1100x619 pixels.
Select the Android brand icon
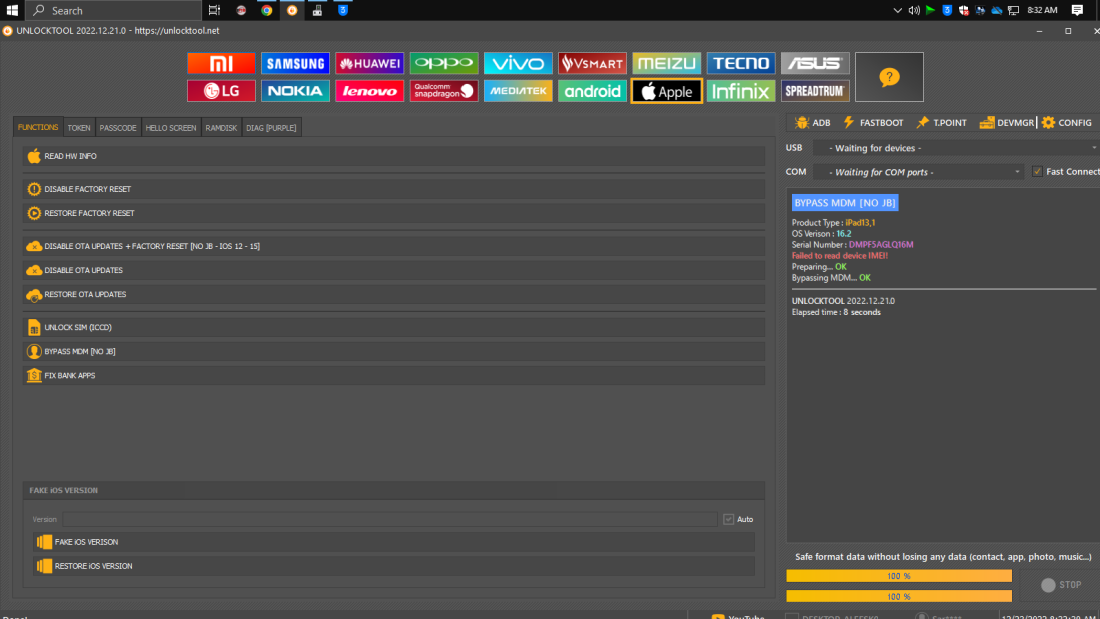tap(592, 91)
